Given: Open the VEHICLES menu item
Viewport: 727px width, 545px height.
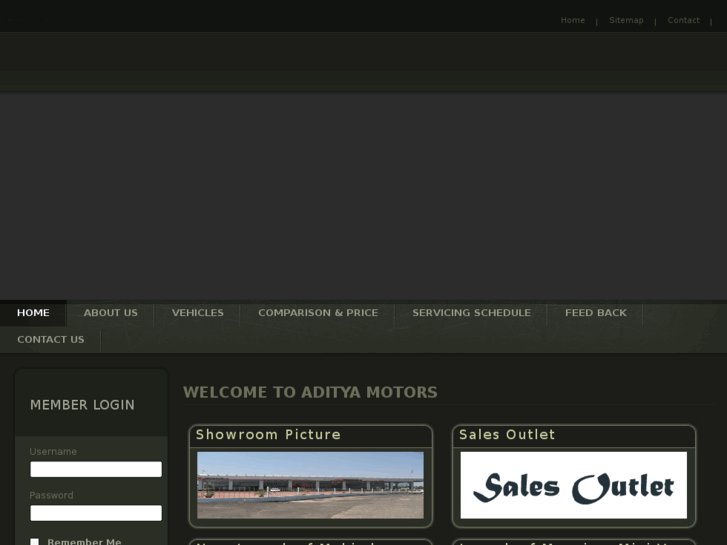Looking at the screenshot, I should [x=198, y=313].
